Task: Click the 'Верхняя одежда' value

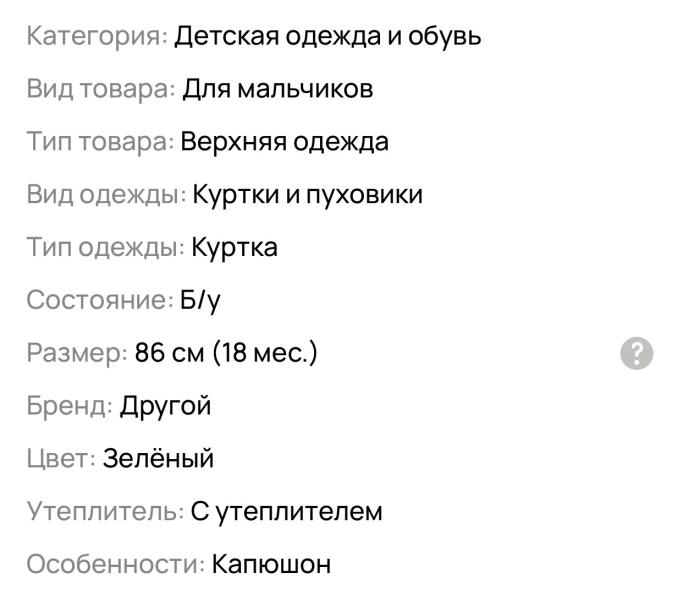Action: pos(284,142)
